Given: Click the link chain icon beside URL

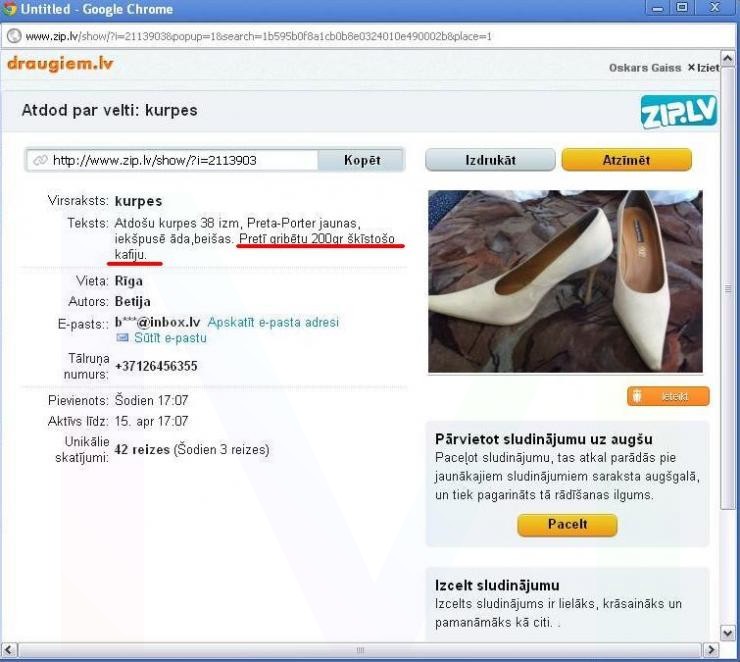Looking at the screenshot, I should pyautogui.click(x=40, y=160).
